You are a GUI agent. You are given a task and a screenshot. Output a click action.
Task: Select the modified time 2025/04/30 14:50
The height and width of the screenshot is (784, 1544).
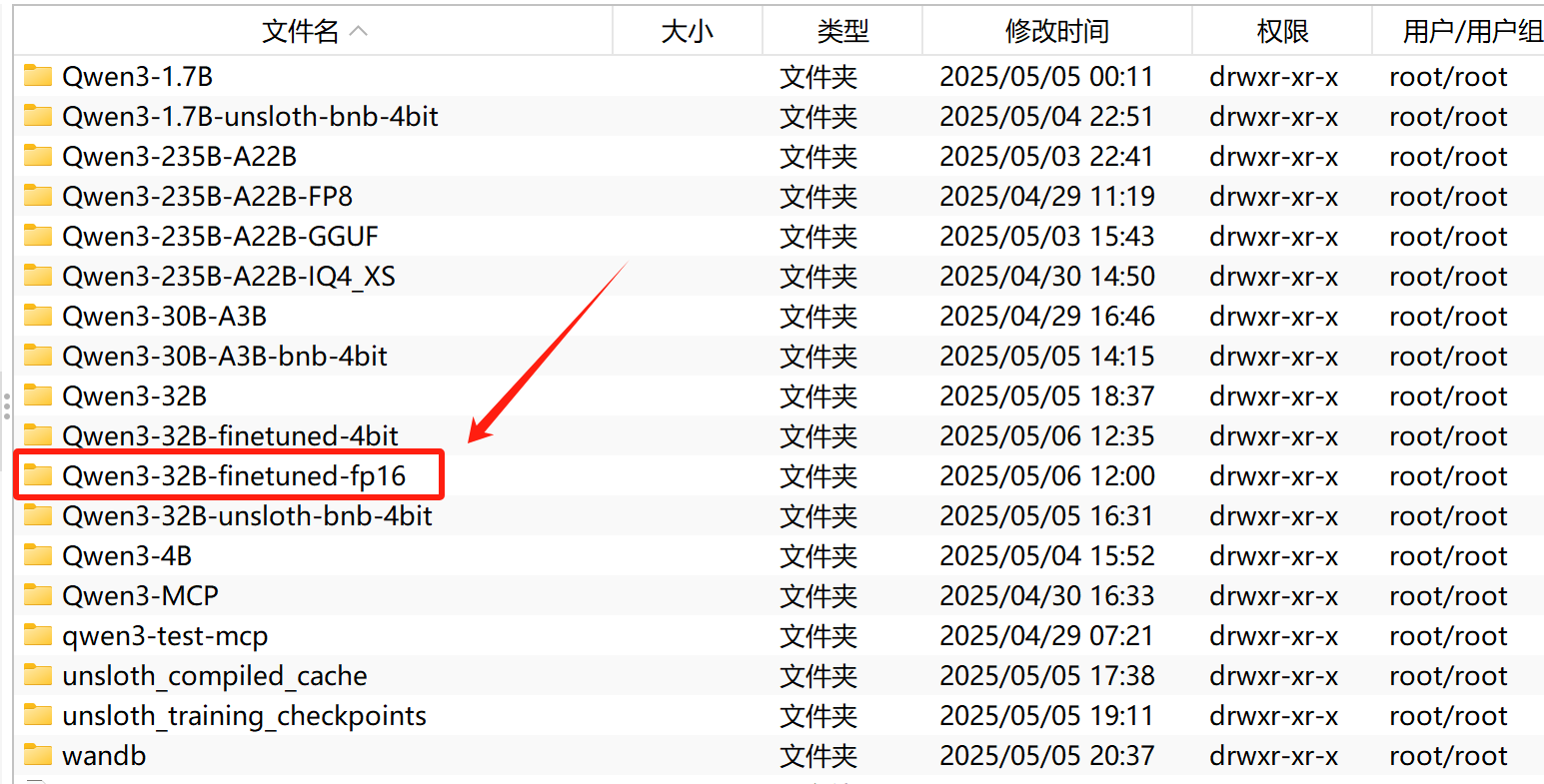tap(1047, 277)
